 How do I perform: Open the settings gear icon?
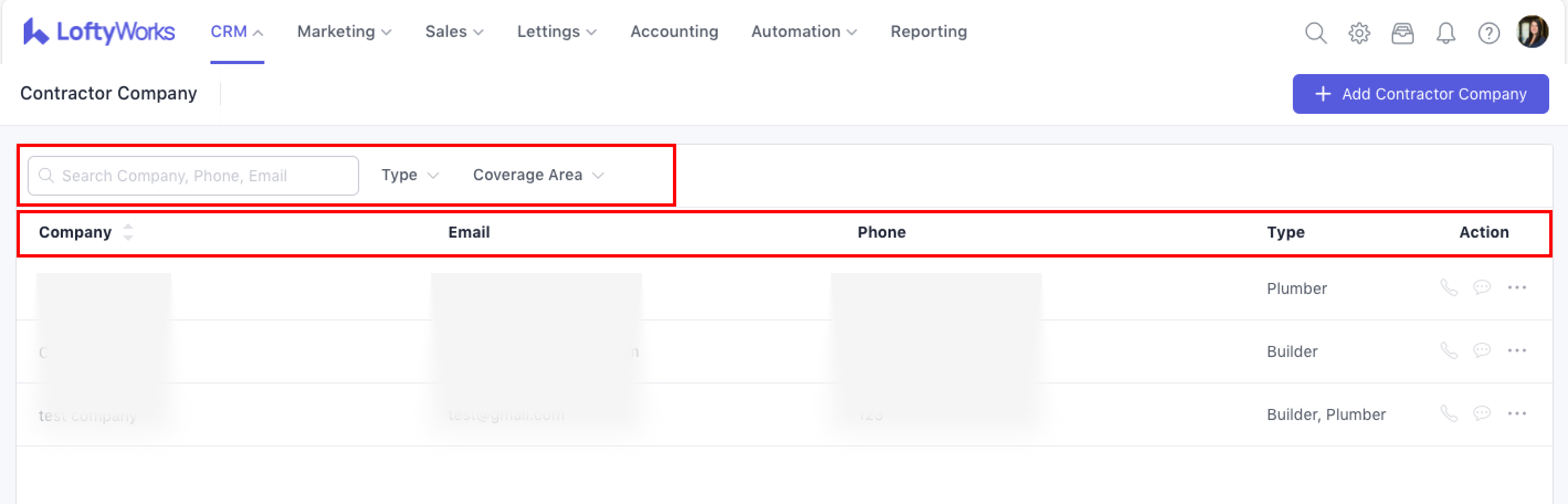click(x=1359, y=33)
